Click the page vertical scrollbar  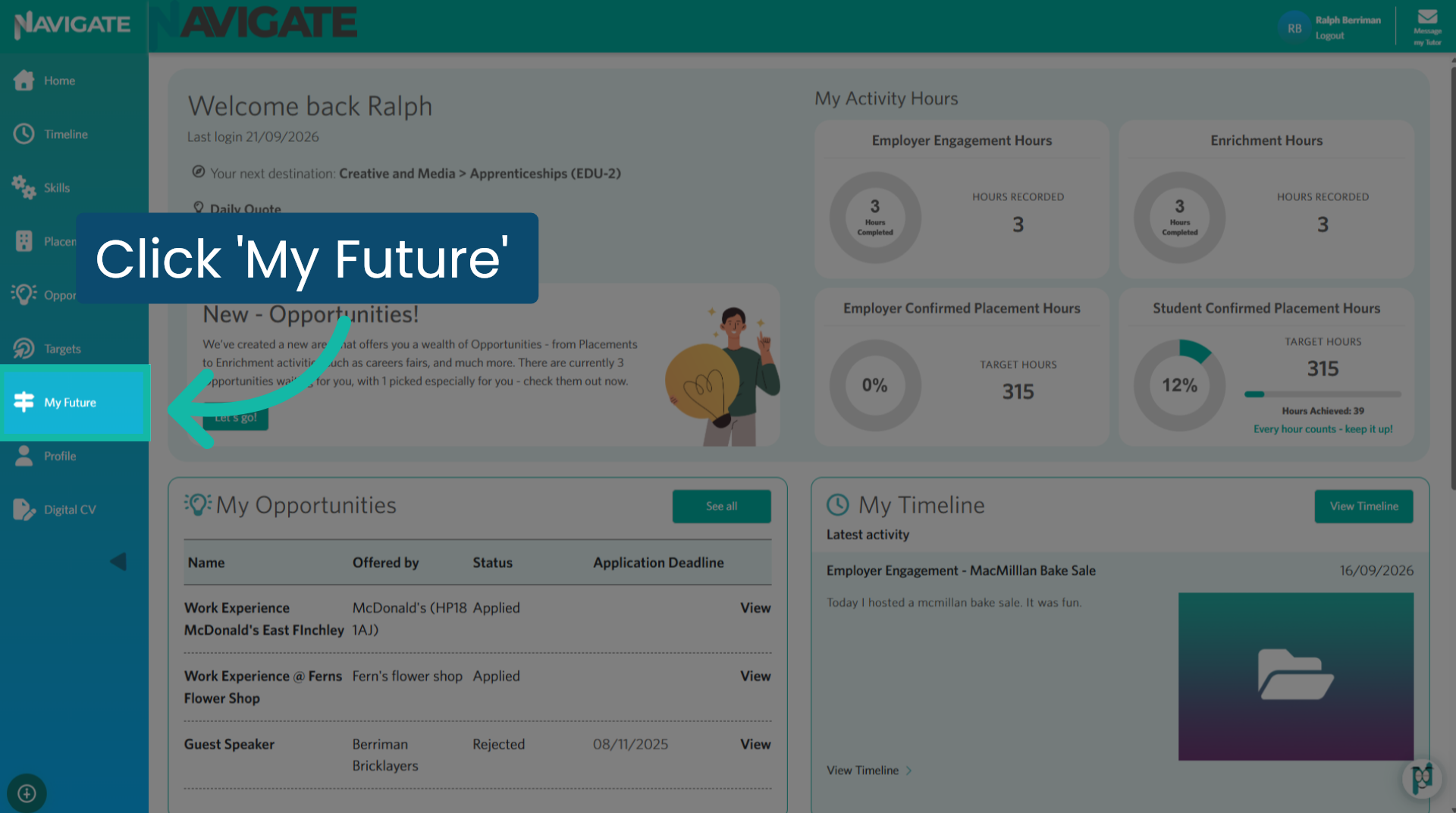1451,279
